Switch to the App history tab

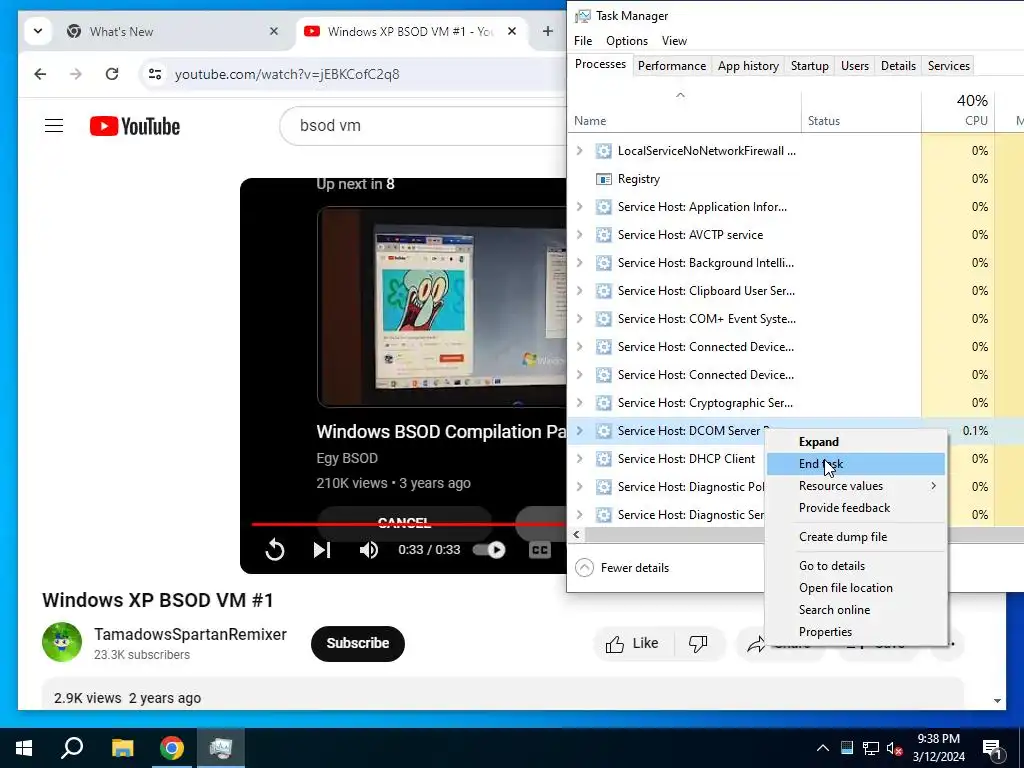point(748,65)
